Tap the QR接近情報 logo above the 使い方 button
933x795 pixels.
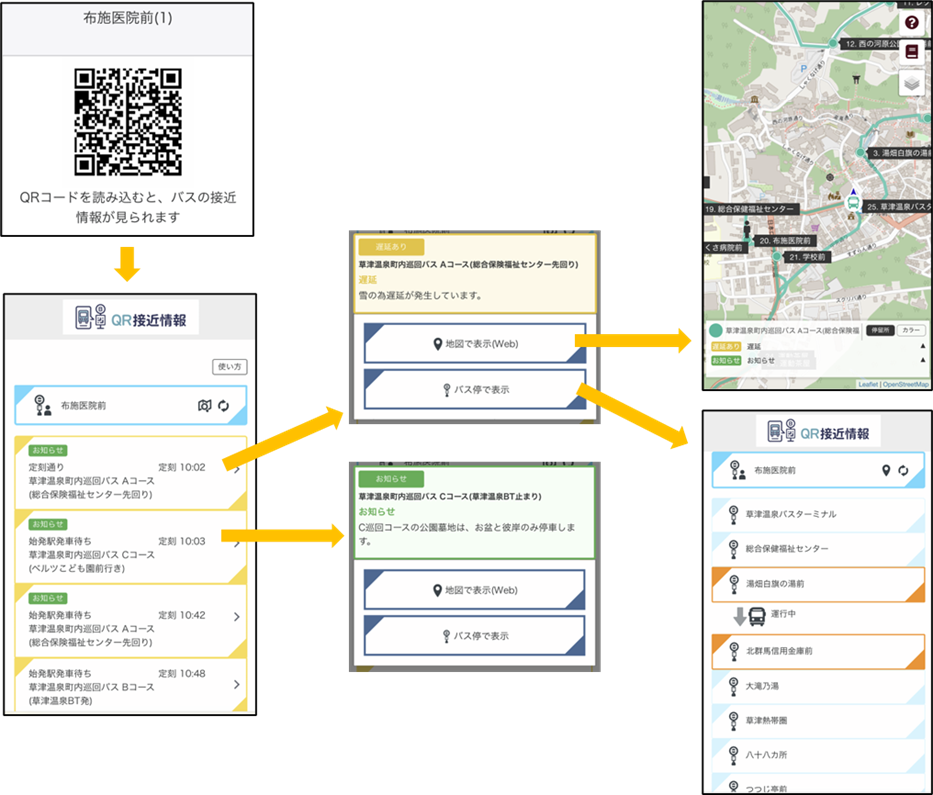130,318
